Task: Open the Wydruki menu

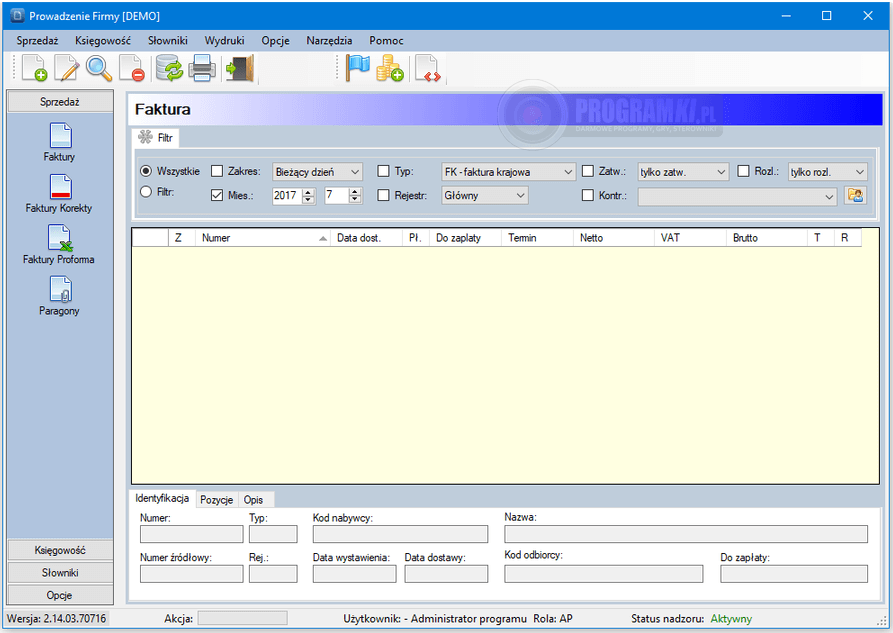Action: [x=224, y=40]
